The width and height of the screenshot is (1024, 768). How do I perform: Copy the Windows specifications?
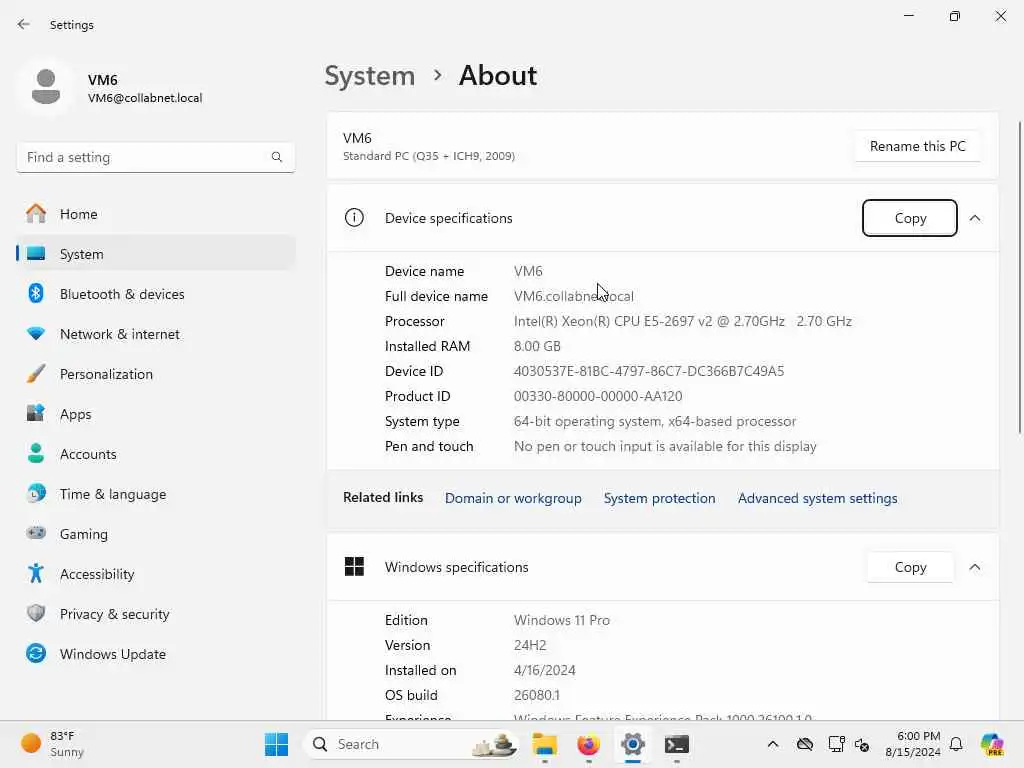point(910,567)
